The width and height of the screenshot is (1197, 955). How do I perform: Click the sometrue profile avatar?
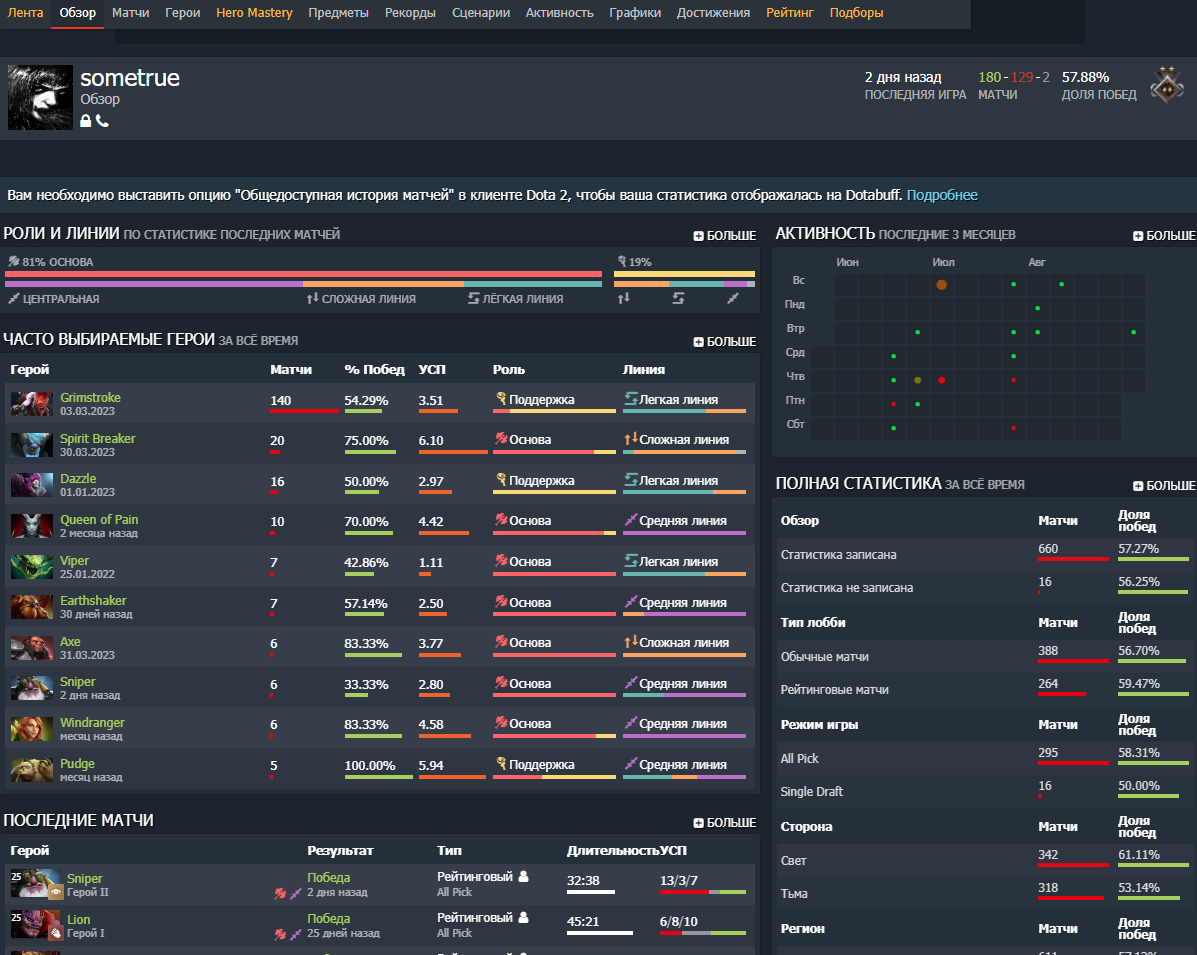40,98
